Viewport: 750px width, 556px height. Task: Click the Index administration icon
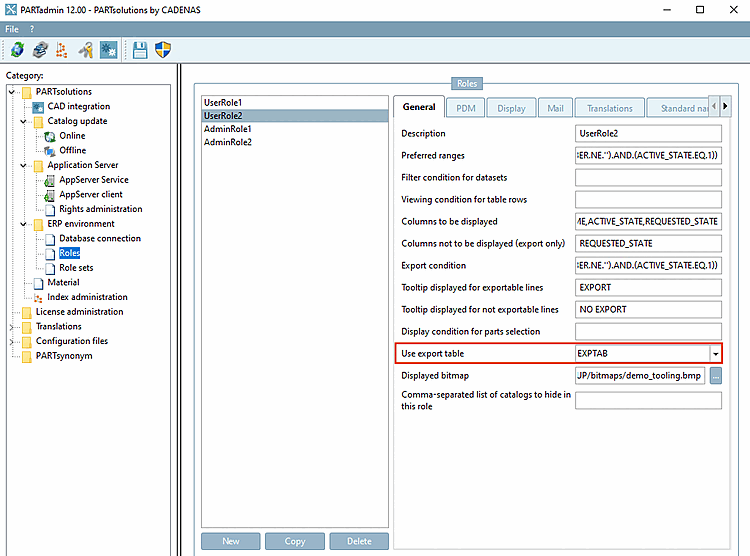(x=38, y=298)
